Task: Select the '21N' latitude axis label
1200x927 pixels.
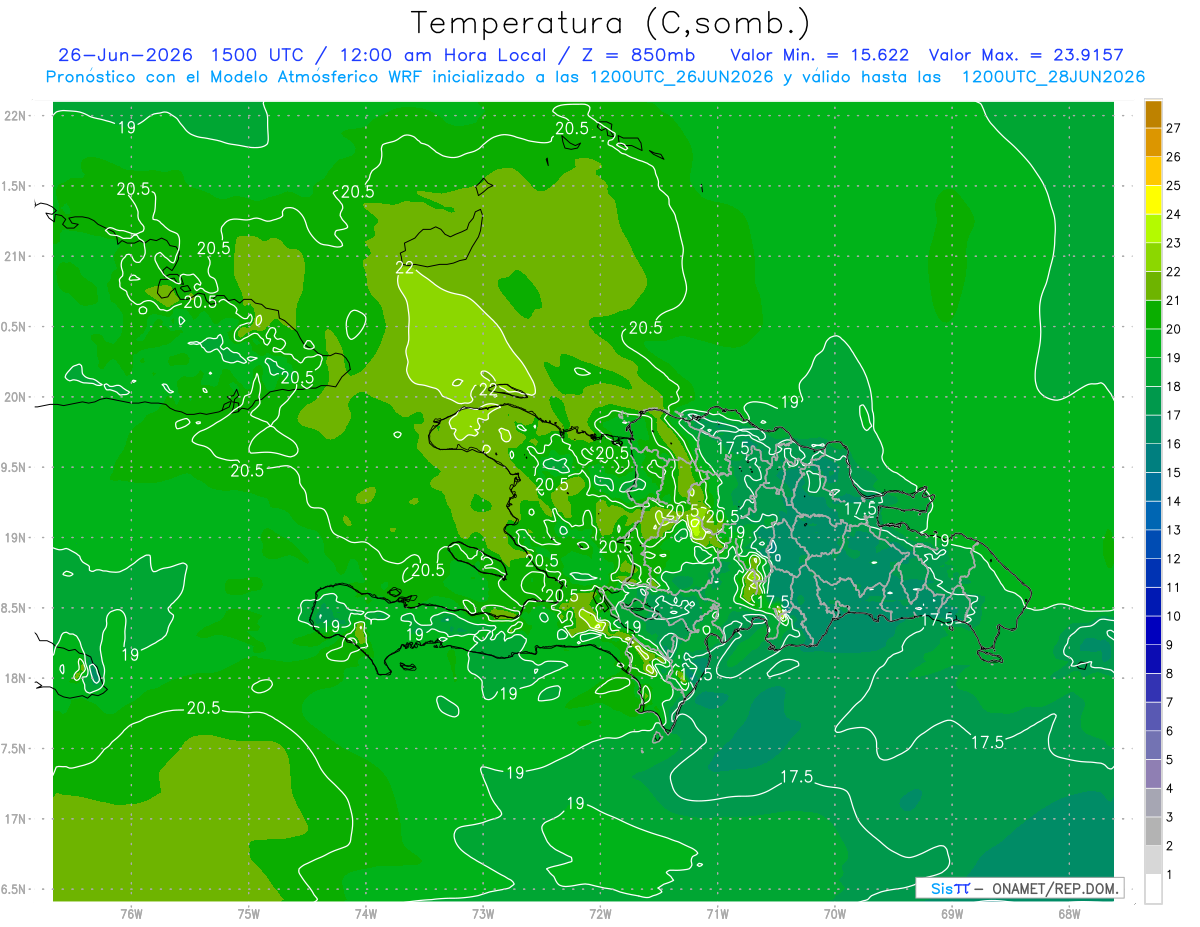Action: point(16,256)
